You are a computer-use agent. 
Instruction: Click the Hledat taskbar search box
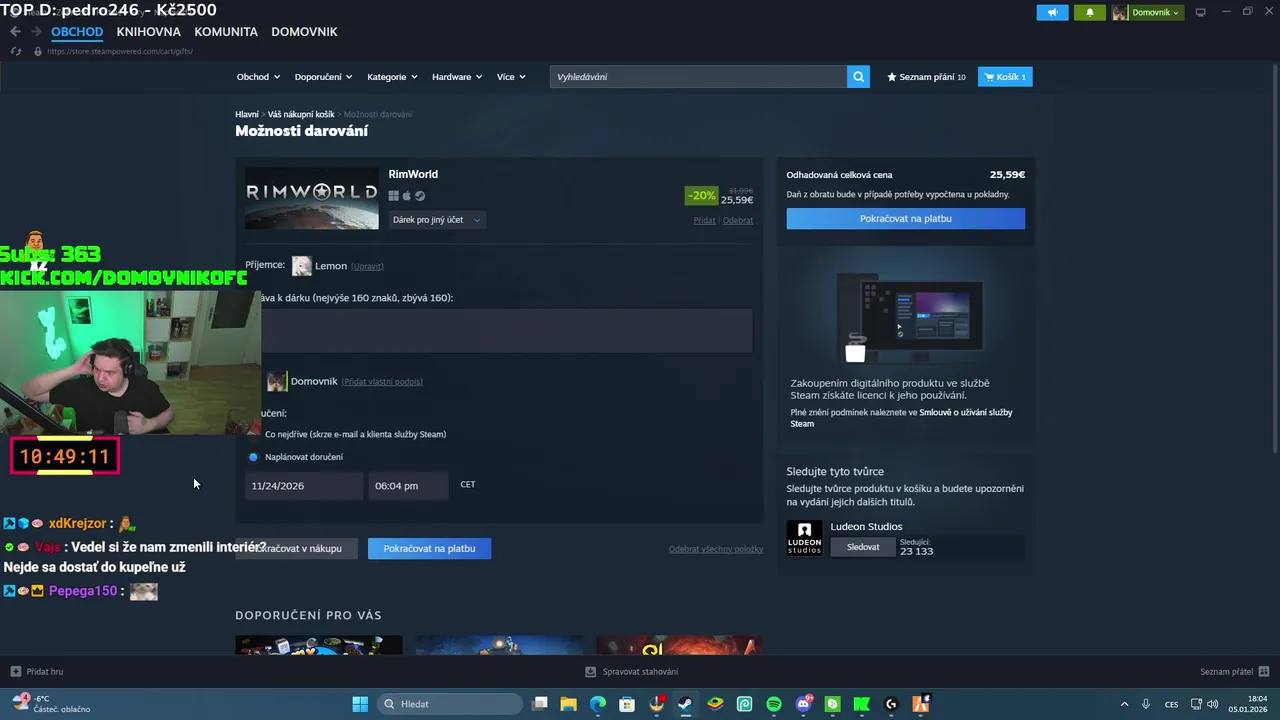point(450,704)
